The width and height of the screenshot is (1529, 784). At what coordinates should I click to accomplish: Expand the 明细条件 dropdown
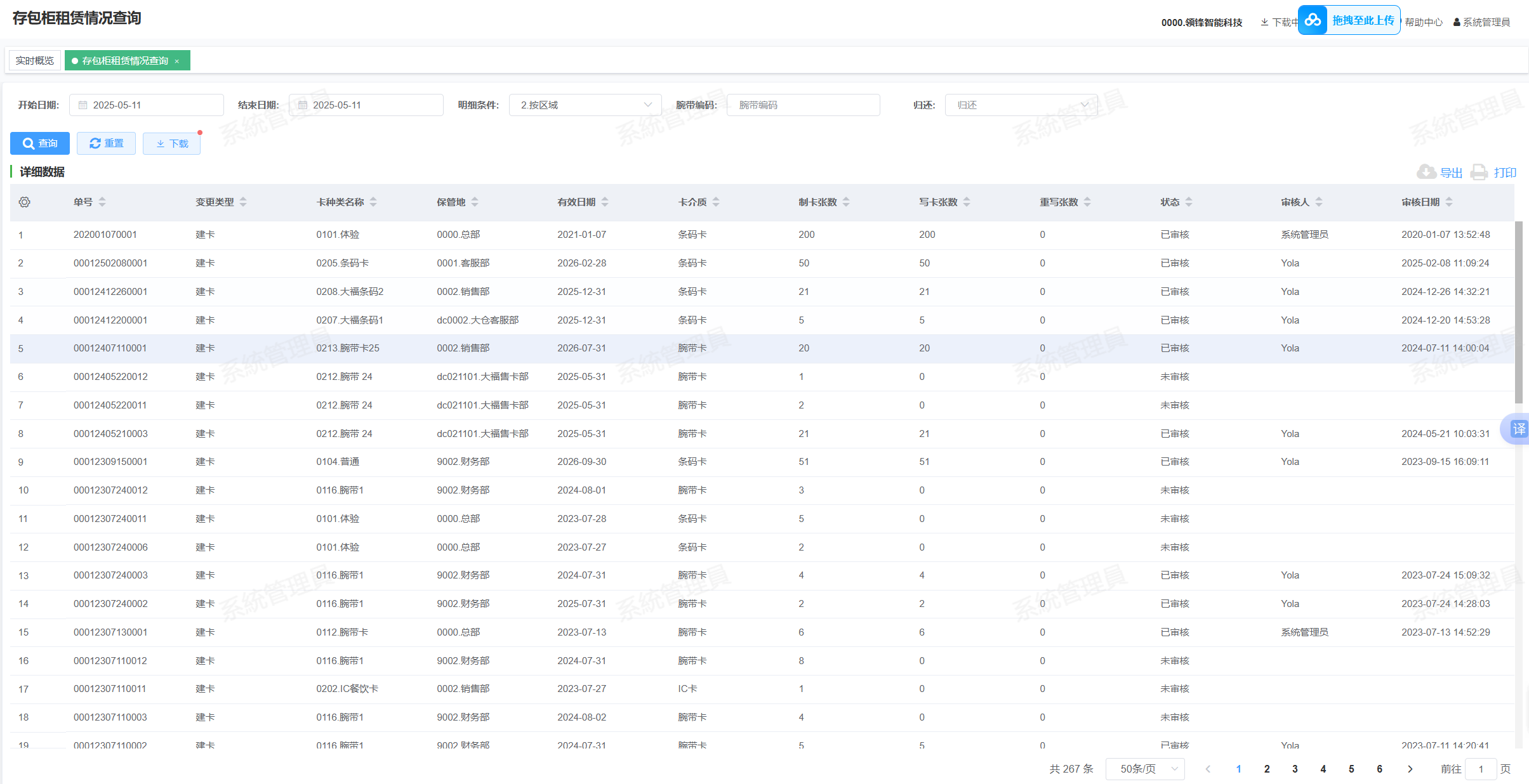click(x=585, y=105)
